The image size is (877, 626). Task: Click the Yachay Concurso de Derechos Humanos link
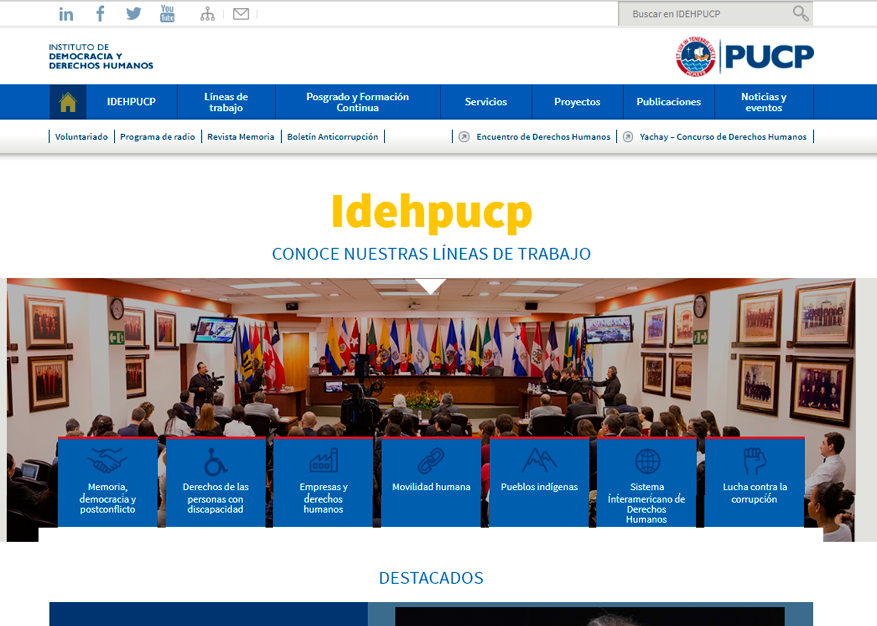(x=723, y=136)
